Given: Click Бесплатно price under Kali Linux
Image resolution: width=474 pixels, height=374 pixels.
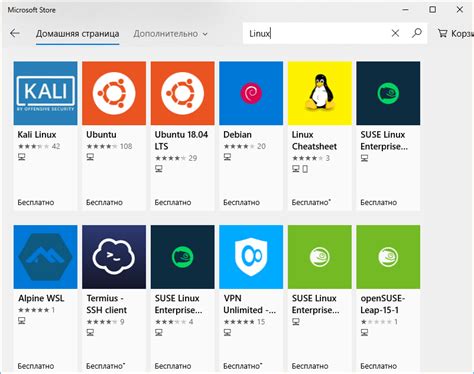Looking at the screenshot, I should click(36, 202).
